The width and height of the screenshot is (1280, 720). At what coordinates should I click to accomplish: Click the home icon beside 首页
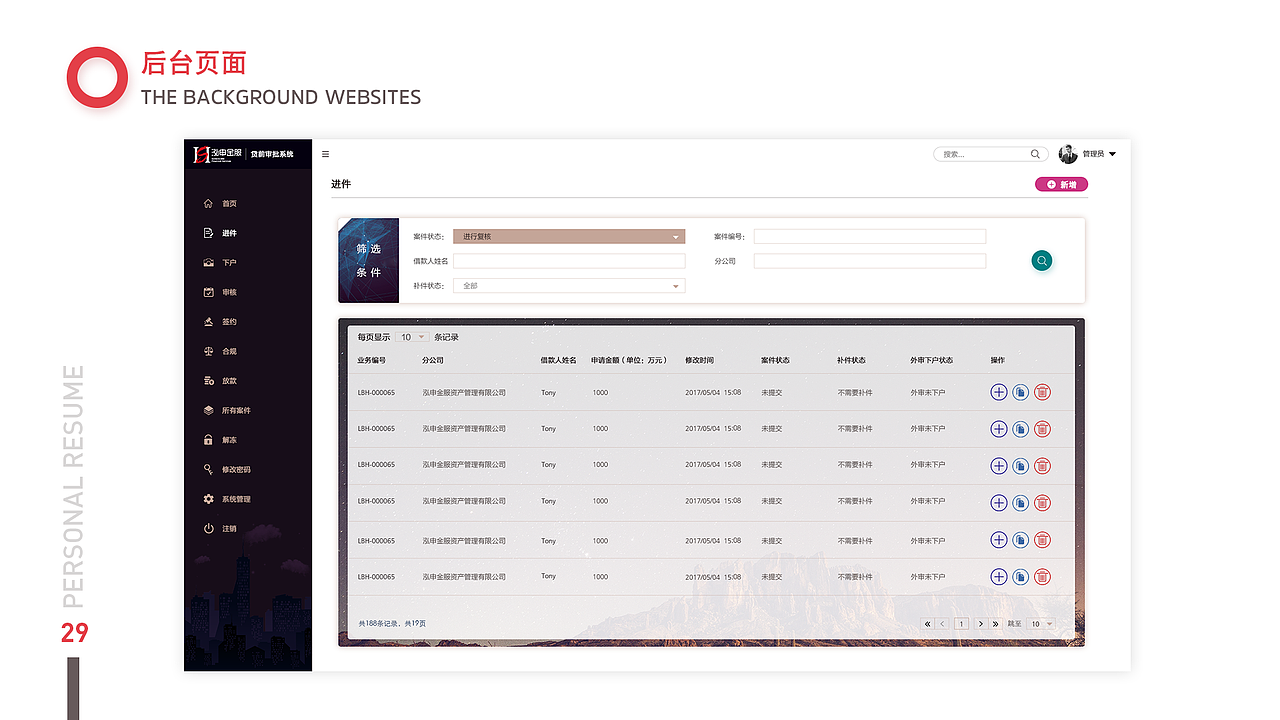tap(208, 203)
